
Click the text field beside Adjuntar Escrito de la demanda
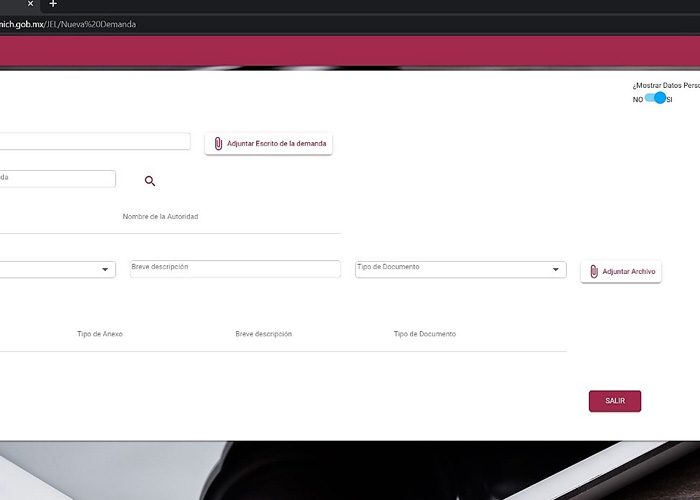[x=95, y=141]
